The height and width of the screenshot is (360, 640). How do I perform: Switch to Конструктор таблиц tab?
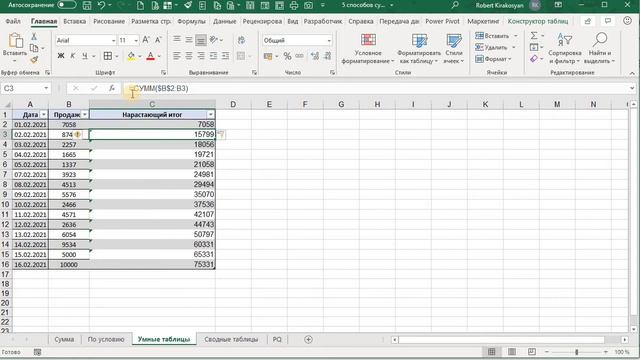538,21
